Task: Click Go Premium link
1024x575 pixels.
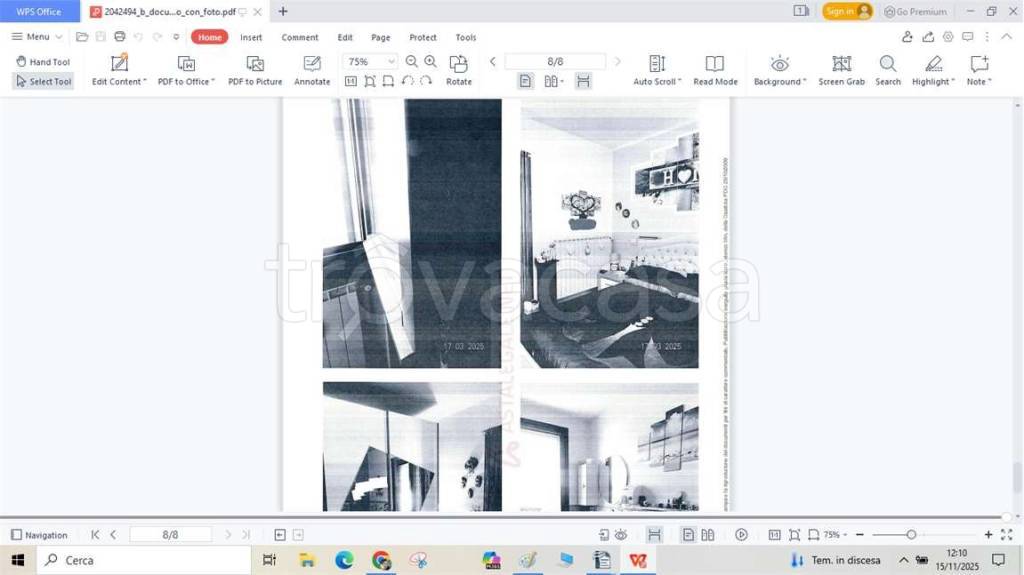Action: [915, 11]
